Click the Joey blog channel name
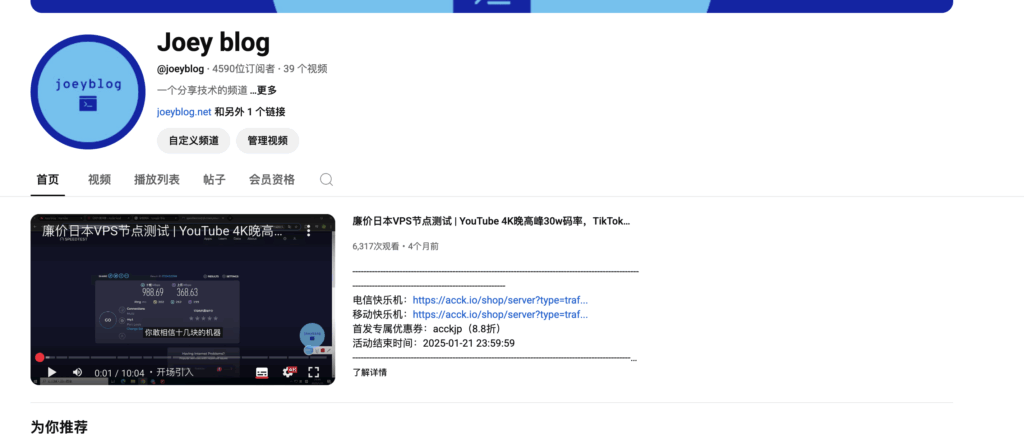Screen dimensions: 1024x444 [214, 42]
